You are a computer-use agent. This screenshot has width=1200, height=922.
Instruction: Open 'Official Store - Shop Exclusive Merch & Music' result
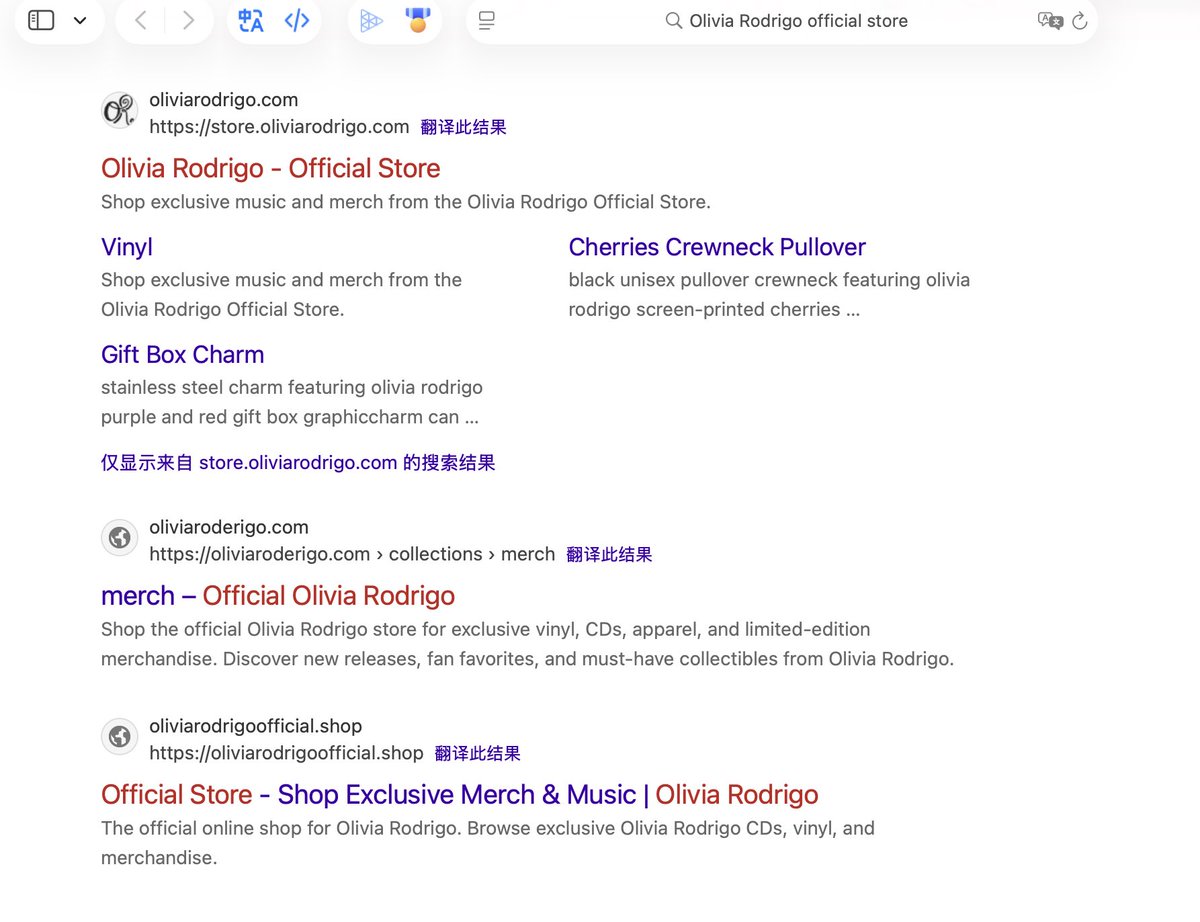click(460, 795)
